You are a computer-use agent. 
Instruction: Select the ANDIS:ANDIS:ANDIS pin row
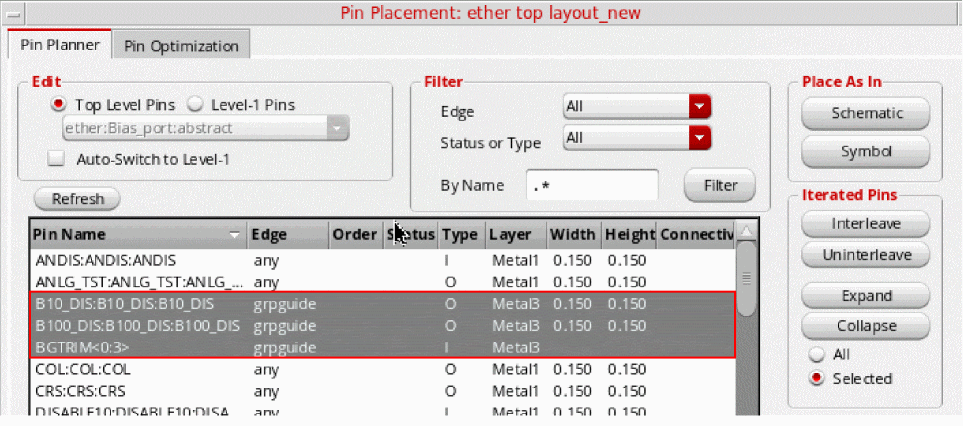coord(382,260)
